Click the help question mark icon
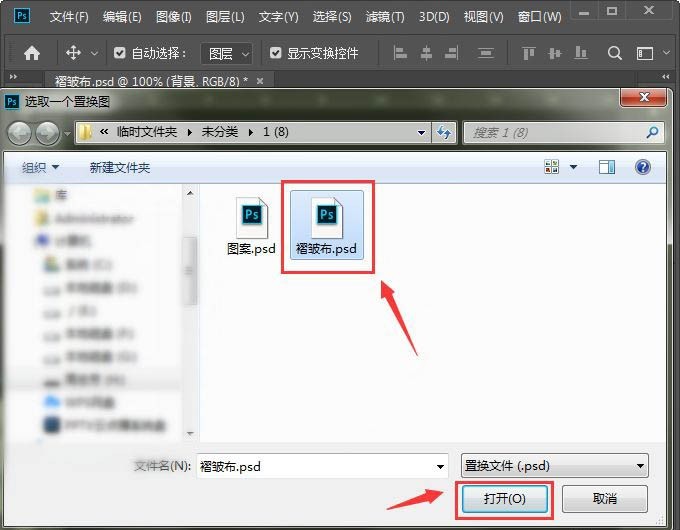 643,167
